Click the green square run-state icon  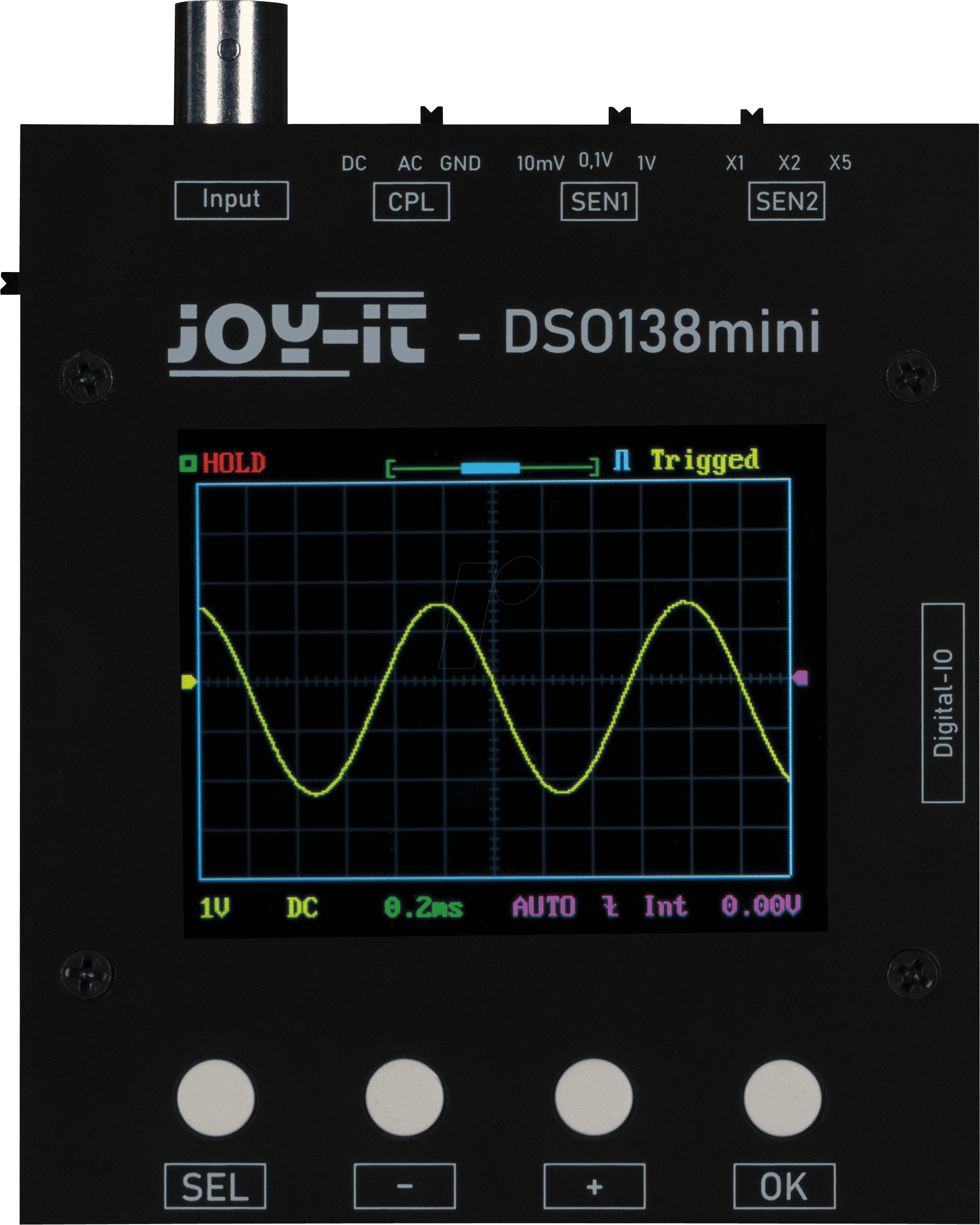click(188, 463)
